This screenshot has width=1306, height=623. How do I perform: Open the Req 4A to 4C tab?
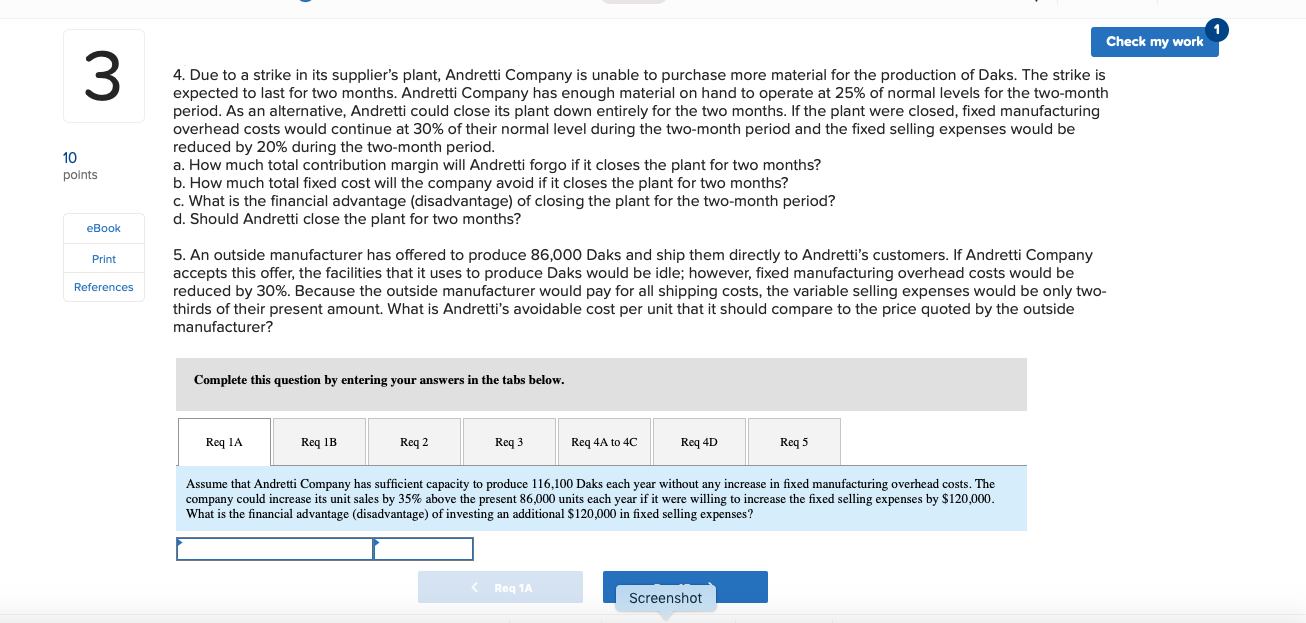[x=602, y=441]
